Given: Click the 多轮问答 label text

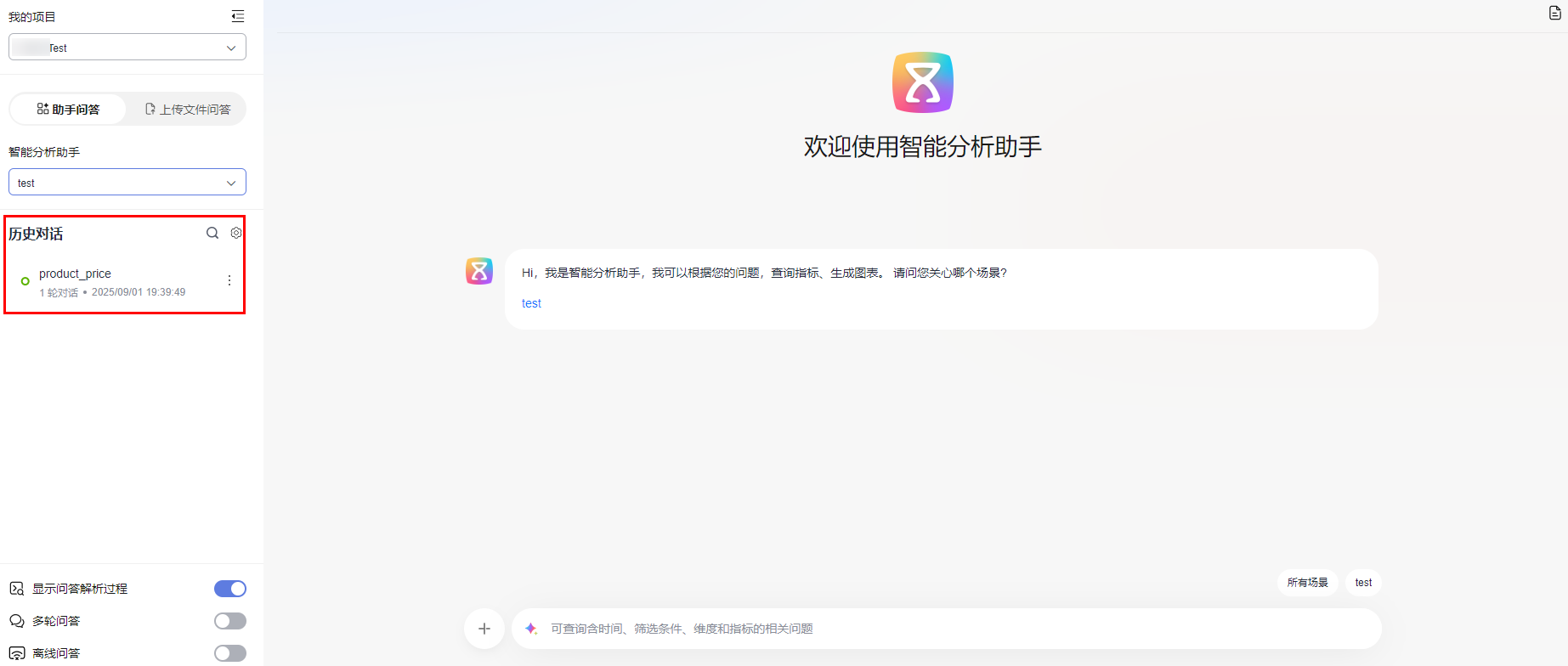Looking at the screenshot, I should point(56,621).
